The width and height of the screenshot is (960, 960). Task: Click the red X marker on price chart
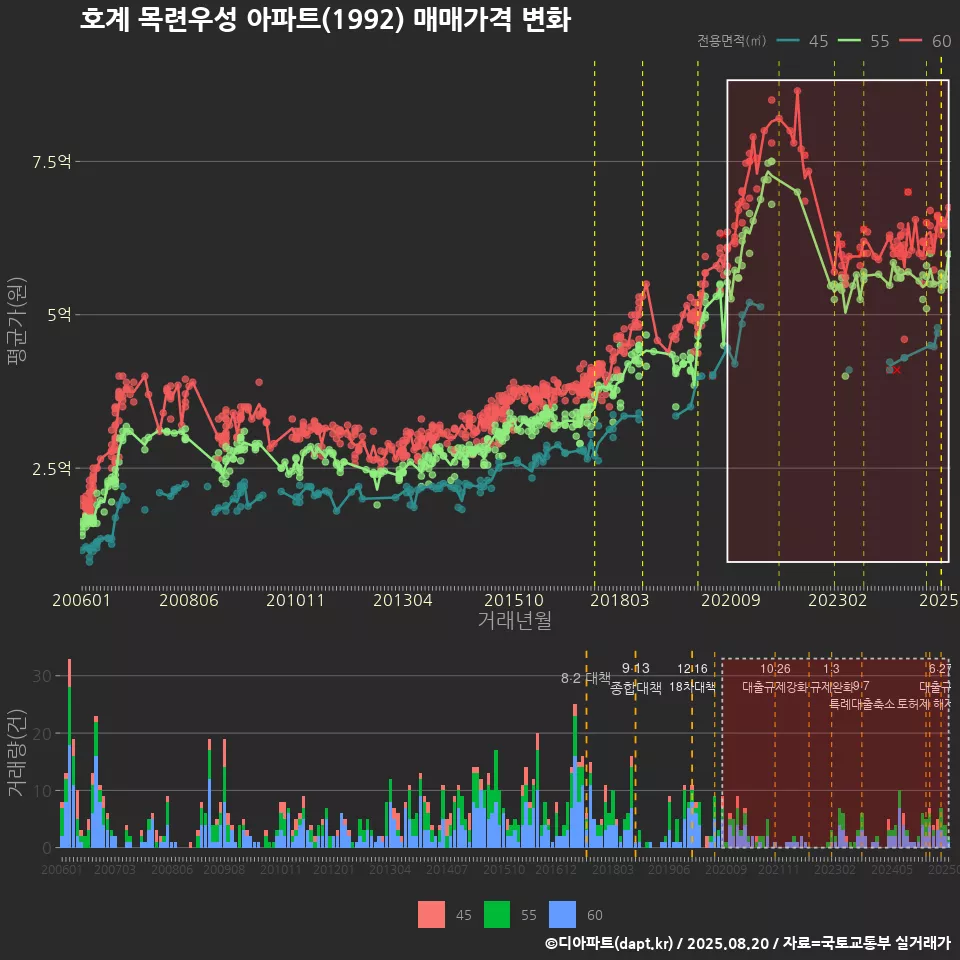pos(897,370)
